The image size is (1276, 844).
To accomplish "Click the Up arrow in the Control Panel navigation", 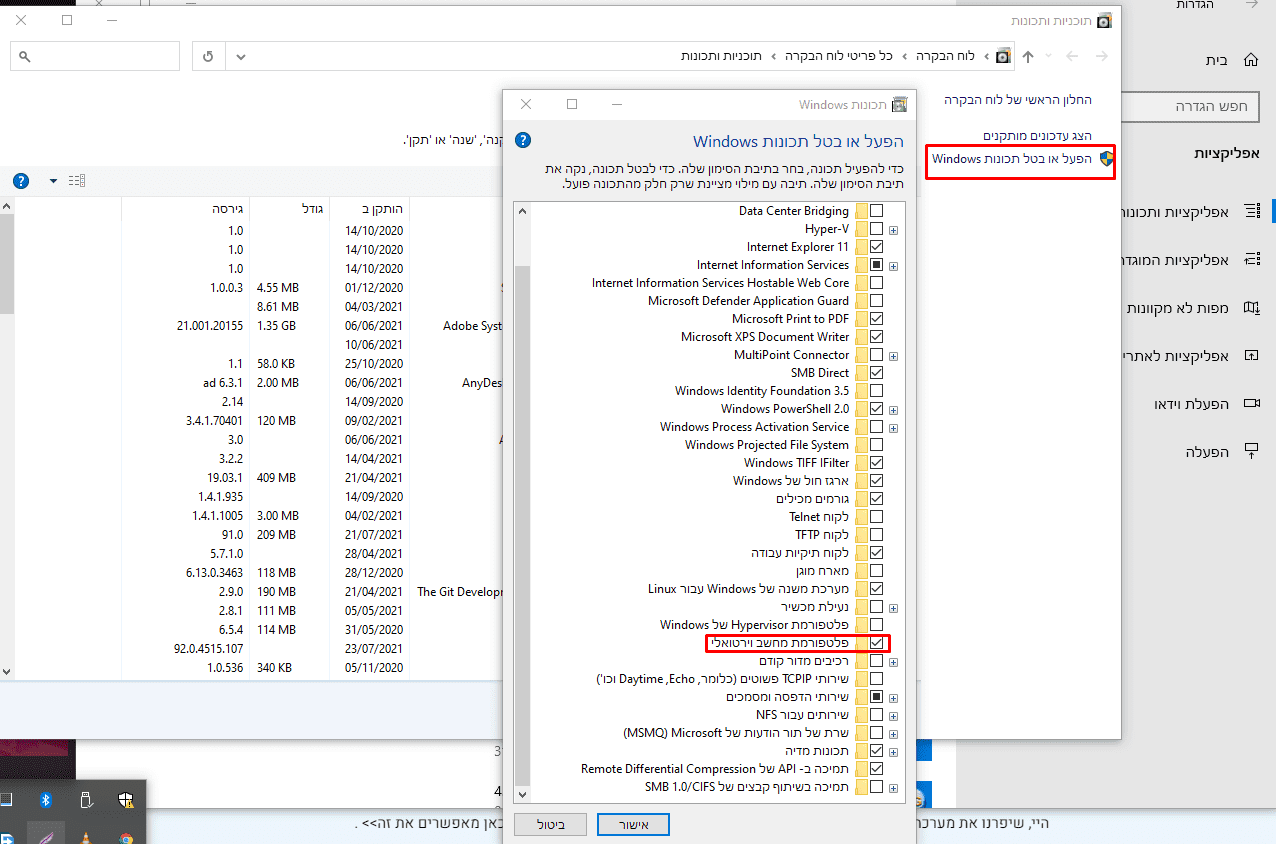I will tap(1029, 56).
